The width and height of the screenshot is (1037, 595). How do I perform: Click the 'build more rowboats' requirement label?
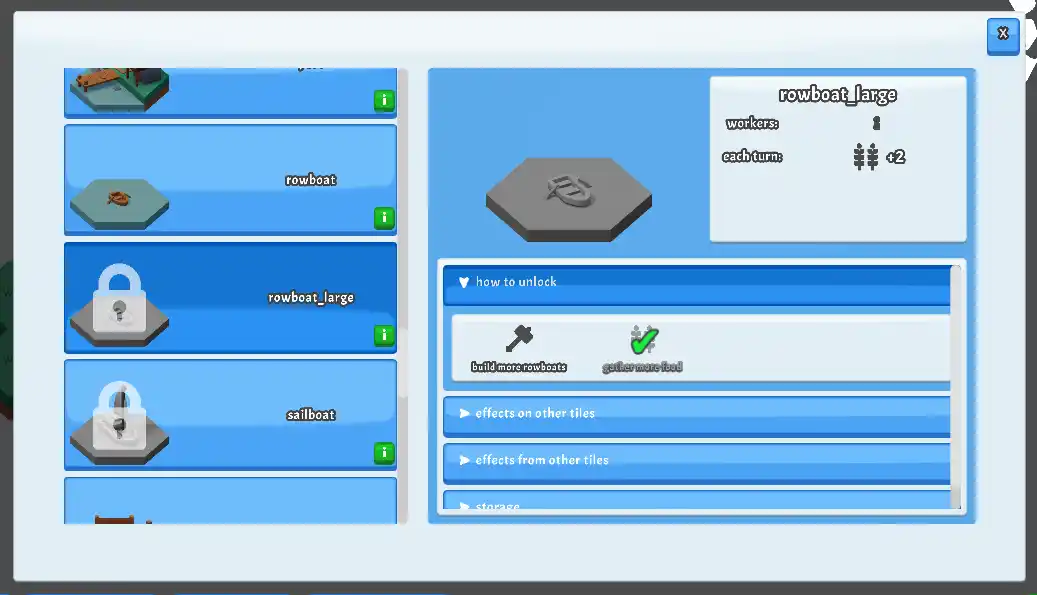click(x=519, y=367)
